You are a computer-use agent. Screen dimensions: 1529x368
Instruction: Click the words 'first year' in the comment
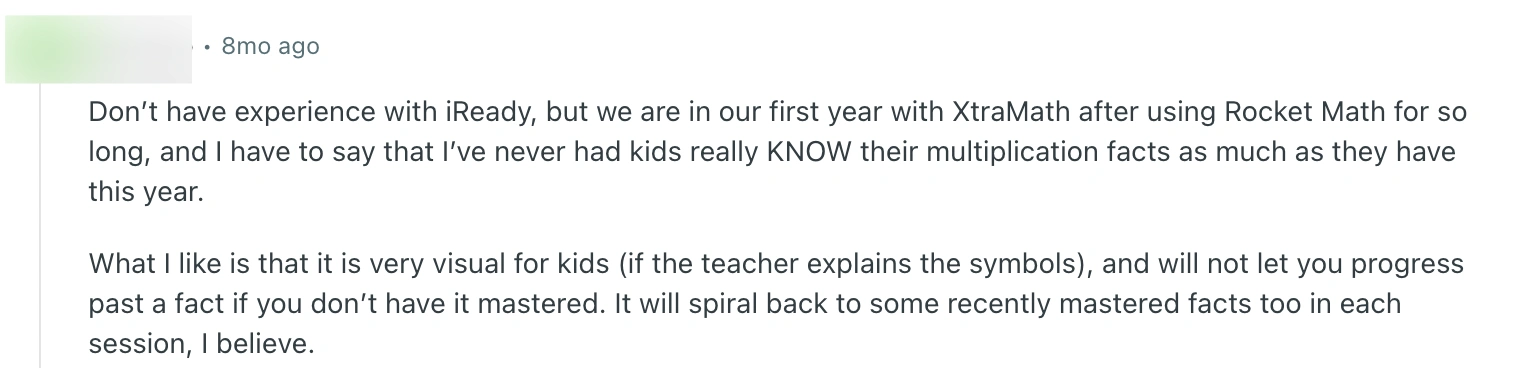click(844, 111)
